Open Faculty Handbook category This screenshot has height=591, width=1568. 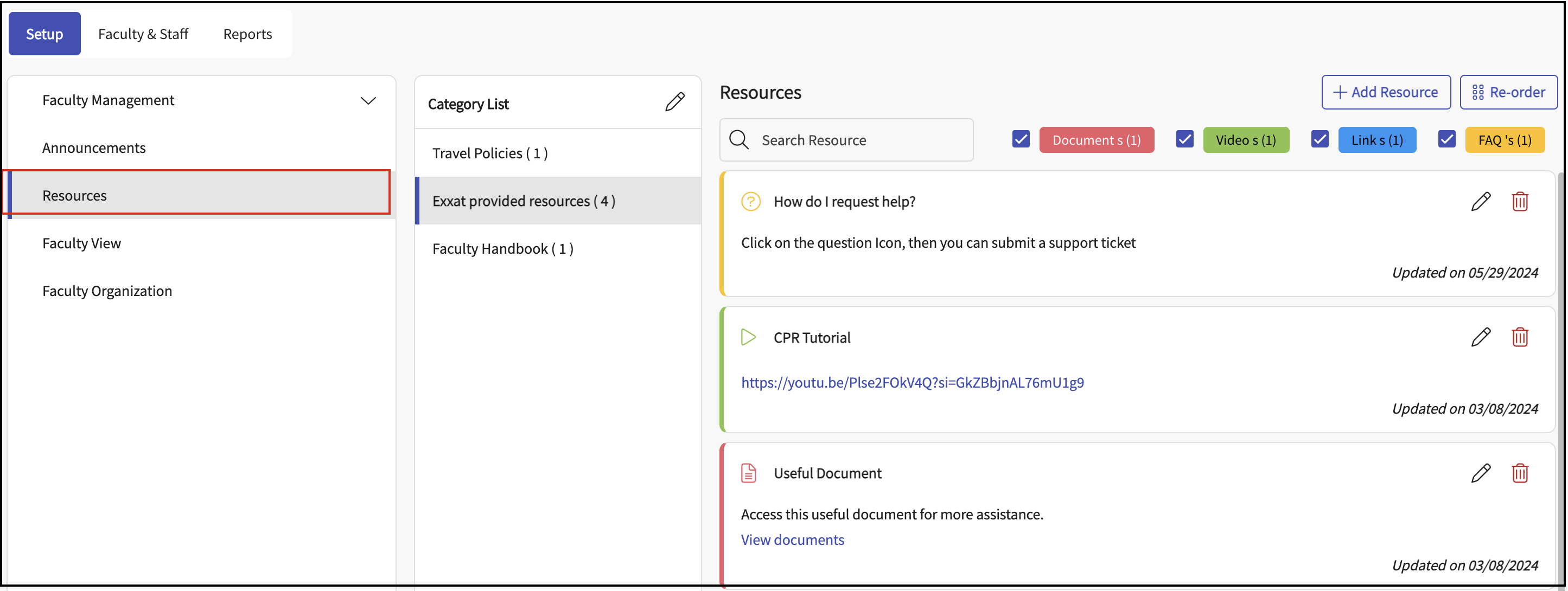[x=503, y=249]
